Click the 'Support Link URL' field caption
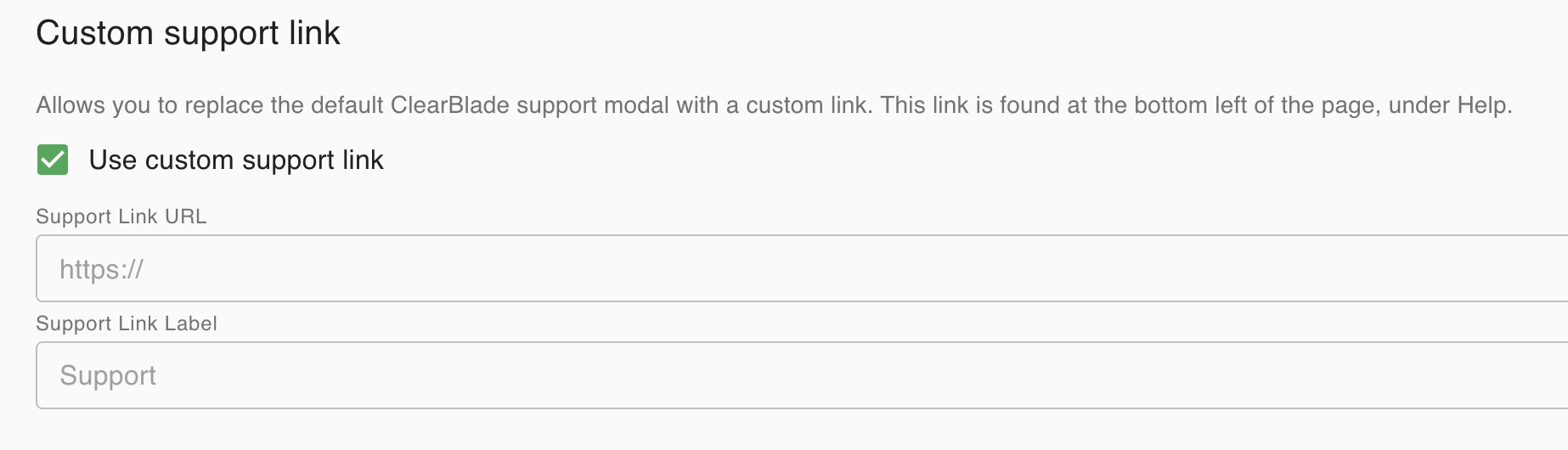 [x=121, y=217]
